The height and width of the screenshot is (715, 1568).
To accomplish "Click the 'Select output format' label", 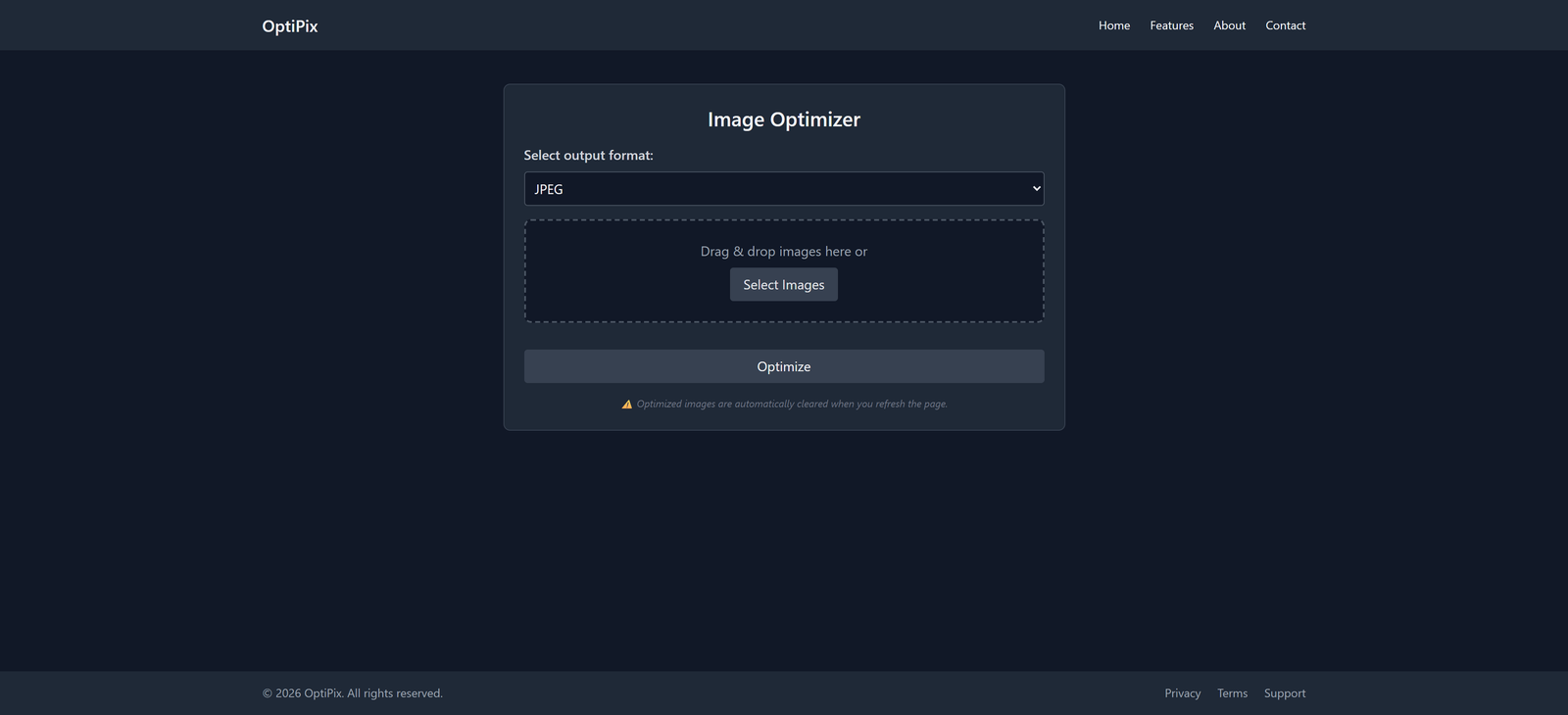I will (588, 156).
